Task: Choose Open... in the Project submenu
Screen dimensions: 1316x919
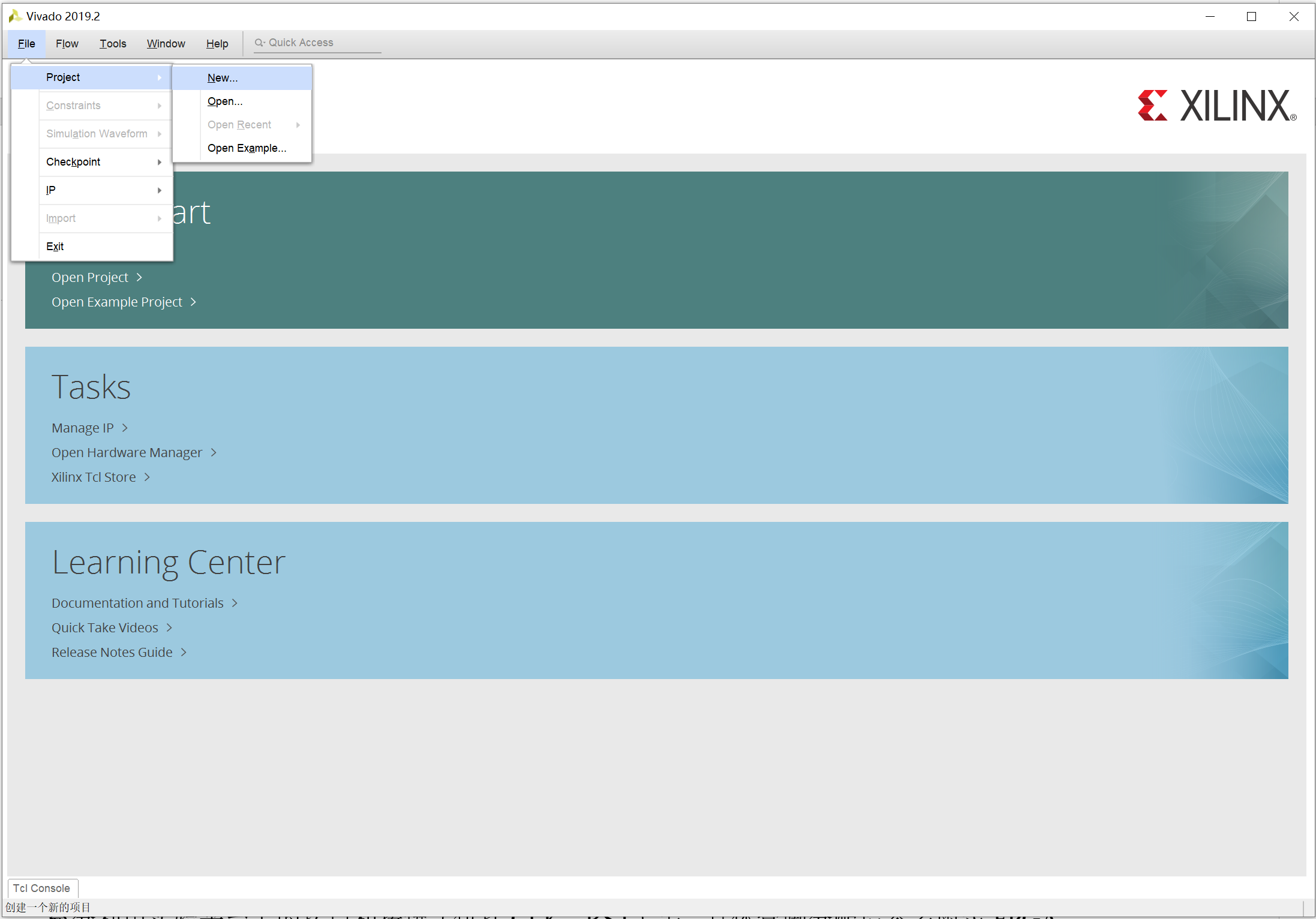Action: tap(225, 101)
